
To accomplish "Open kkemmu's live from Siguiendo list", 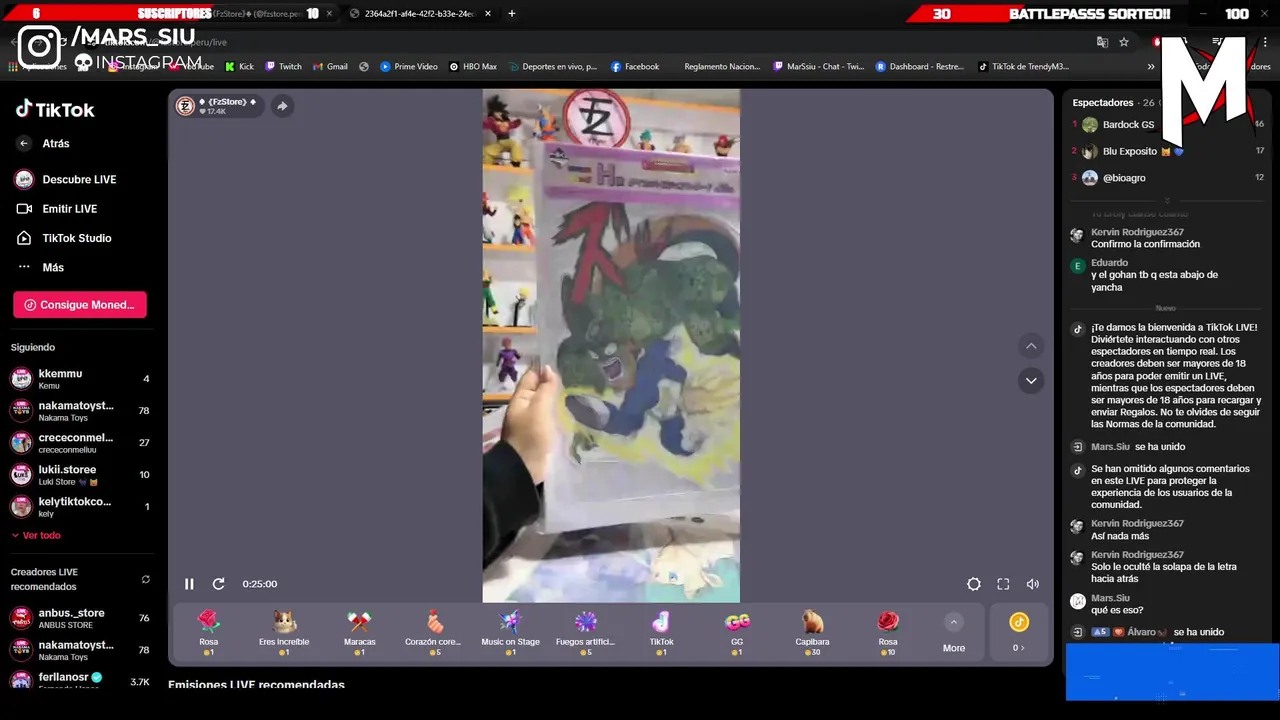I will pyautogui.click(x=80, y=379).
